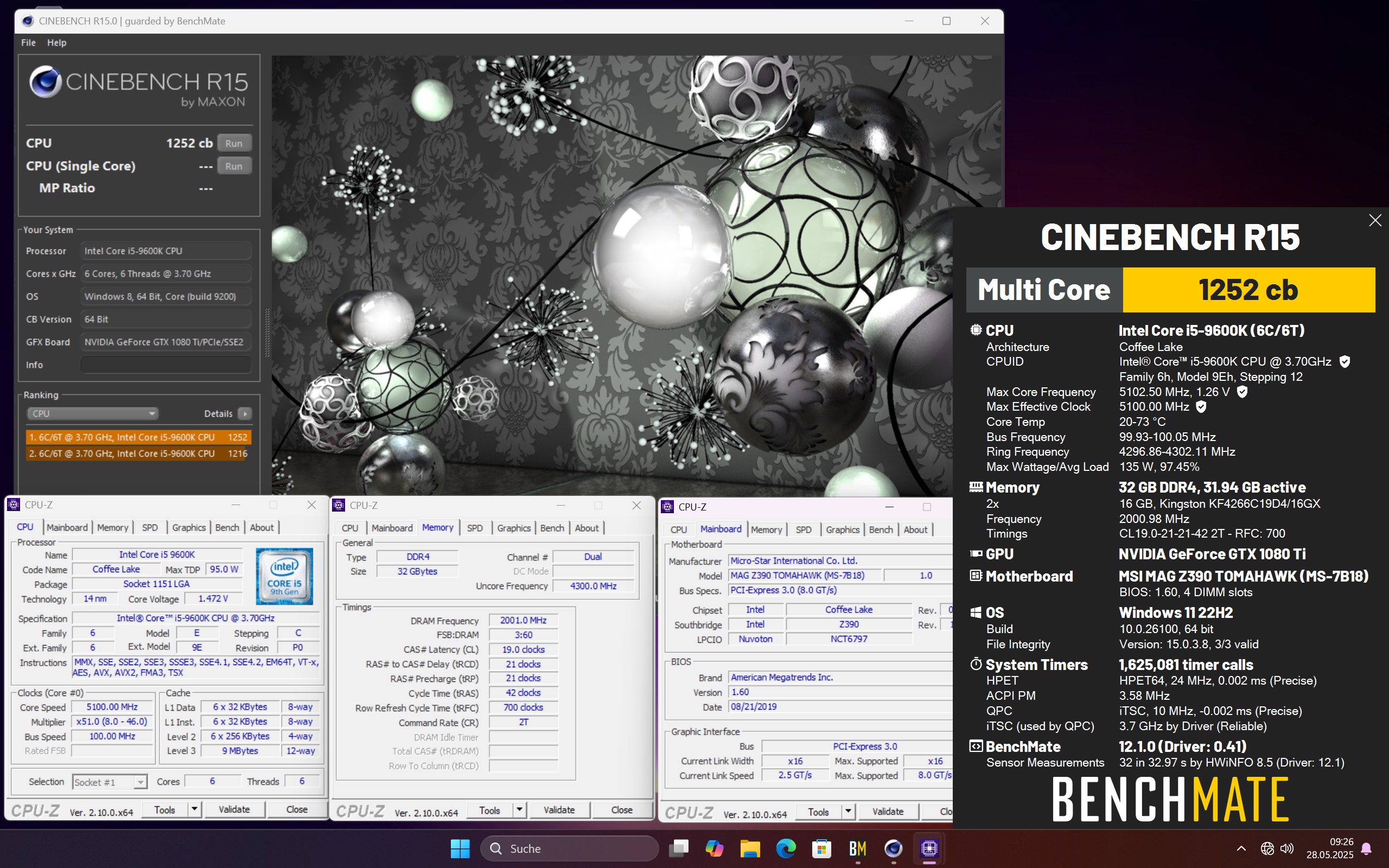The image size is (1389, 868).
Task: Open Microsoft Edge from the taskbar
Action: (786, 848)
